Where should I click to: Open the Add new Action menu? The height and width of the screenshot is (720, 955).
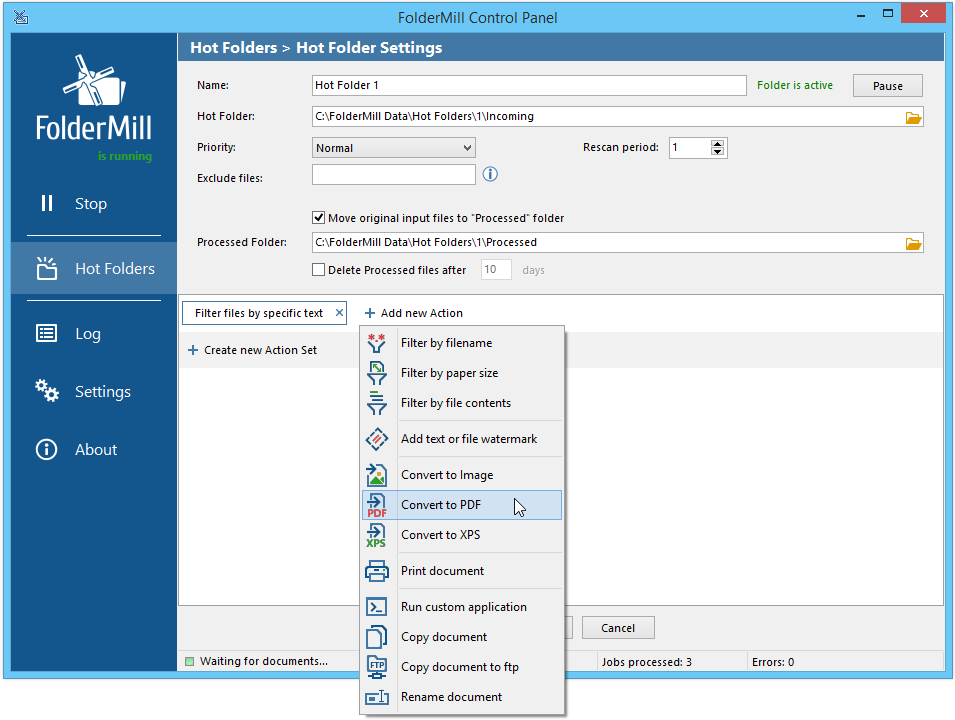pyautogui.click(x=413, y=313)
